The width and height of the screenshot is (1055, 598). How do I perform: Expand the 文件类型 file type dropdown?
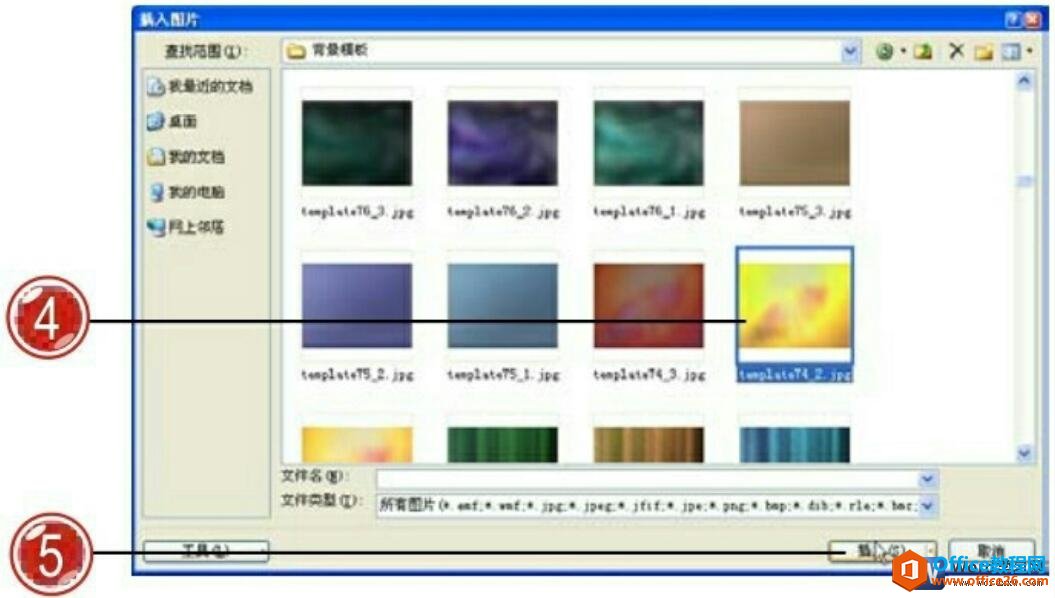coord(928,507)
